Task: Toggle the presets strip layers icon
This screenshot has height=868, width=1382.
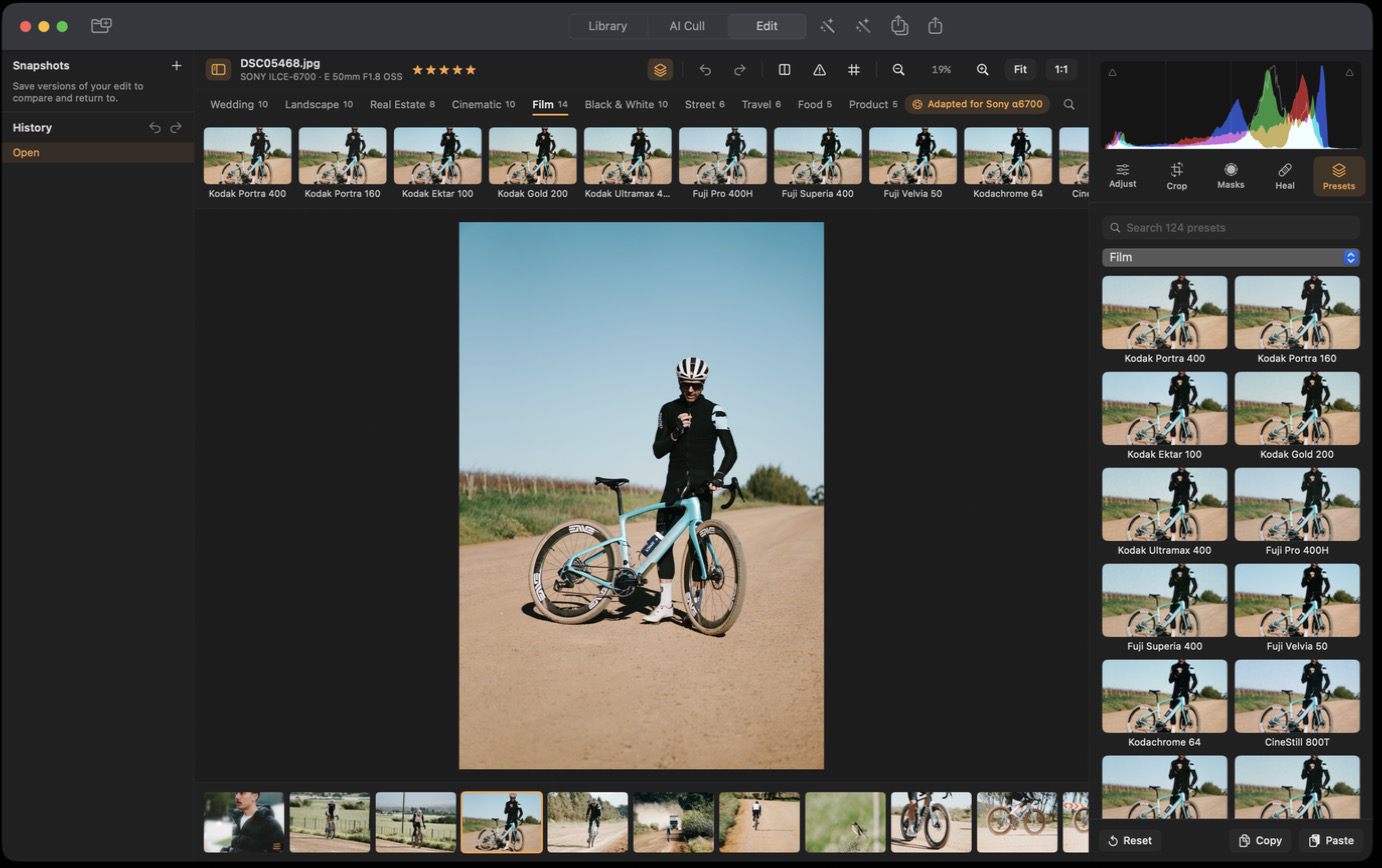Action: point(660,69)
